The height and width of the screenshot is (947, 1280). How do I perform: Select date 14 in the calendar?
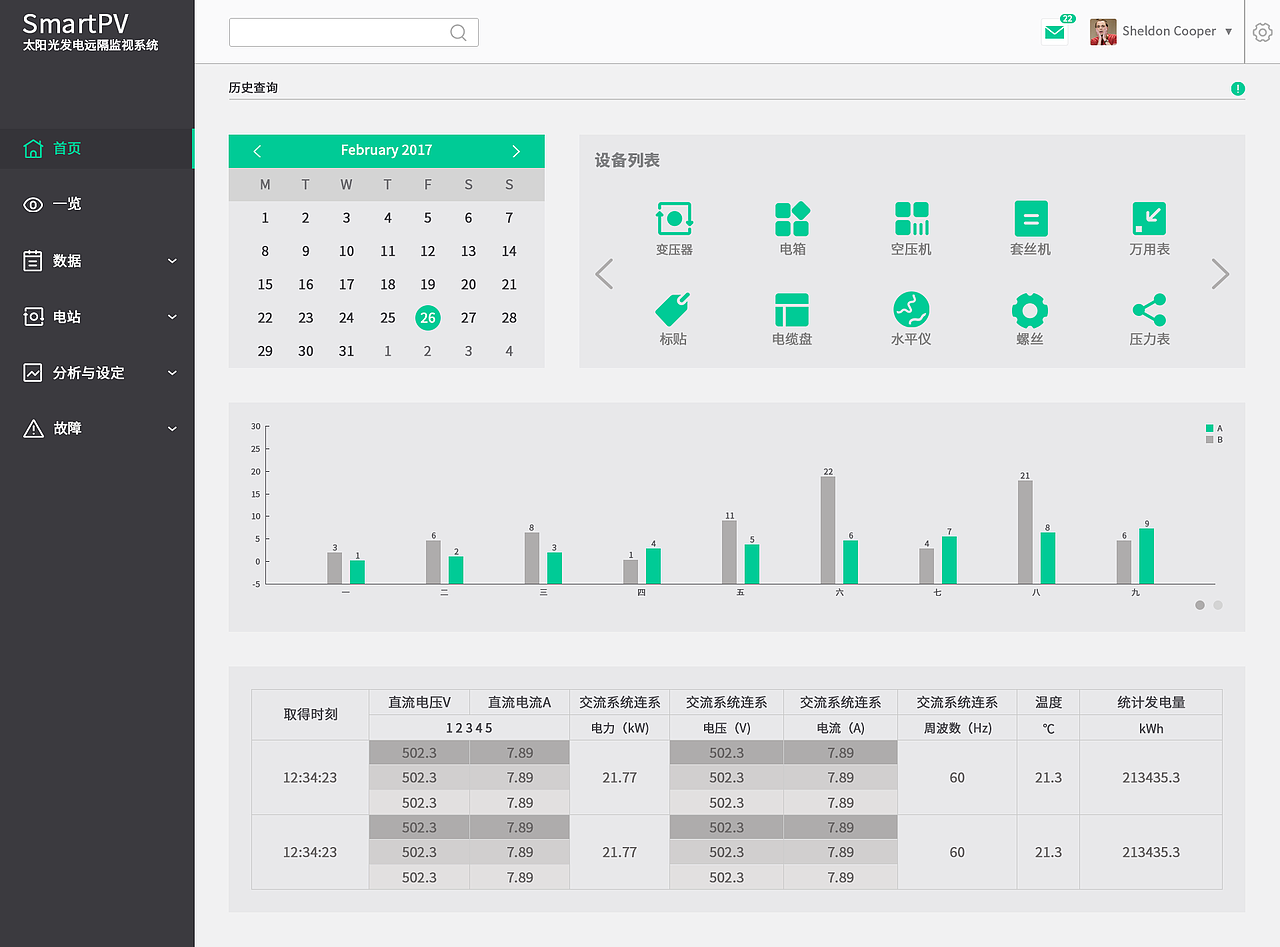tap(509, 252)
